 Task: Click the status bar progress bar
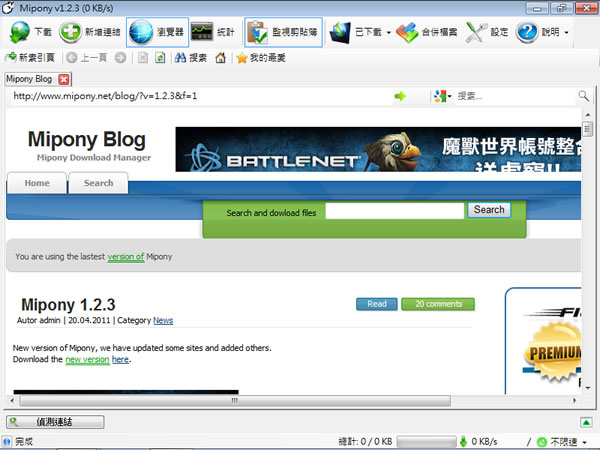coord(426,442)
